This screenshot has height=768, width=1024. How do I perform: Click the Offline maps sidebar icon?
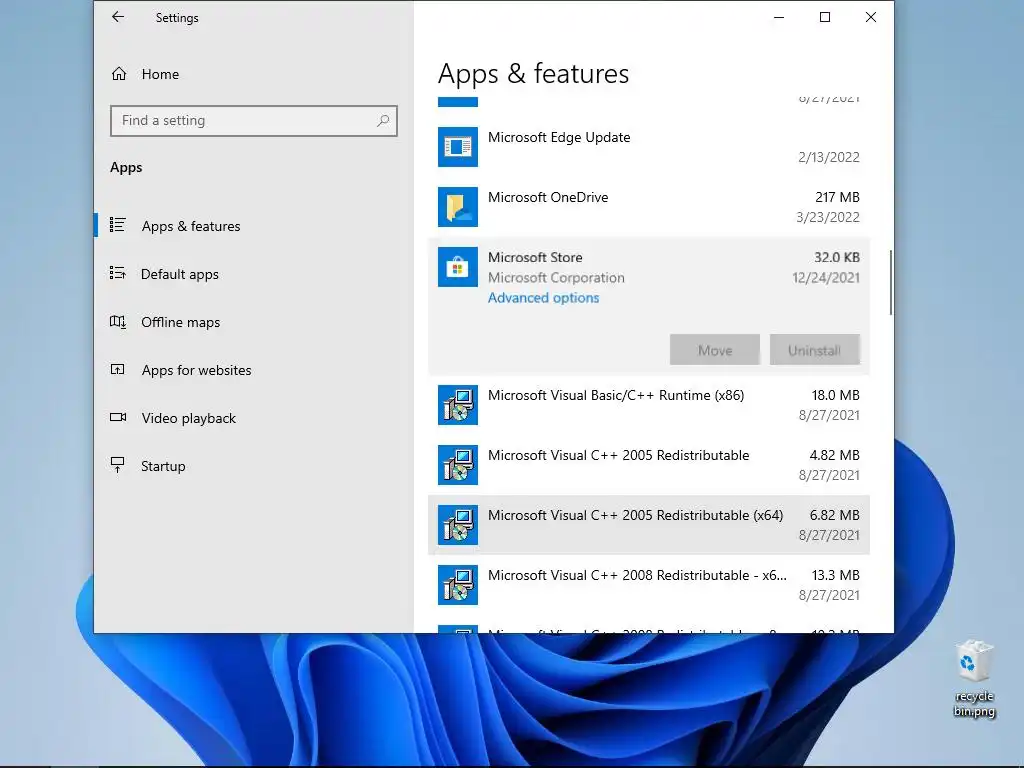pos(118,321)
